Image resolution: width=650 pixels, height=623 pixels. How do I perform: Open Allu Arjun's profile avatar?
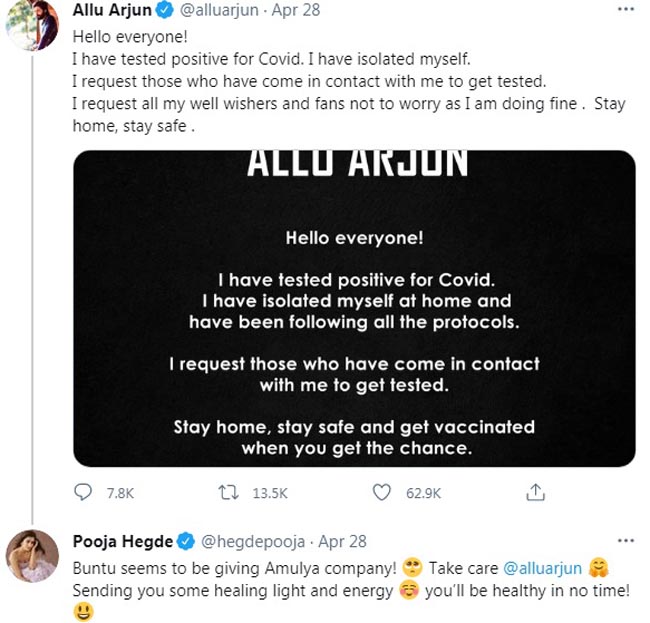33,23
